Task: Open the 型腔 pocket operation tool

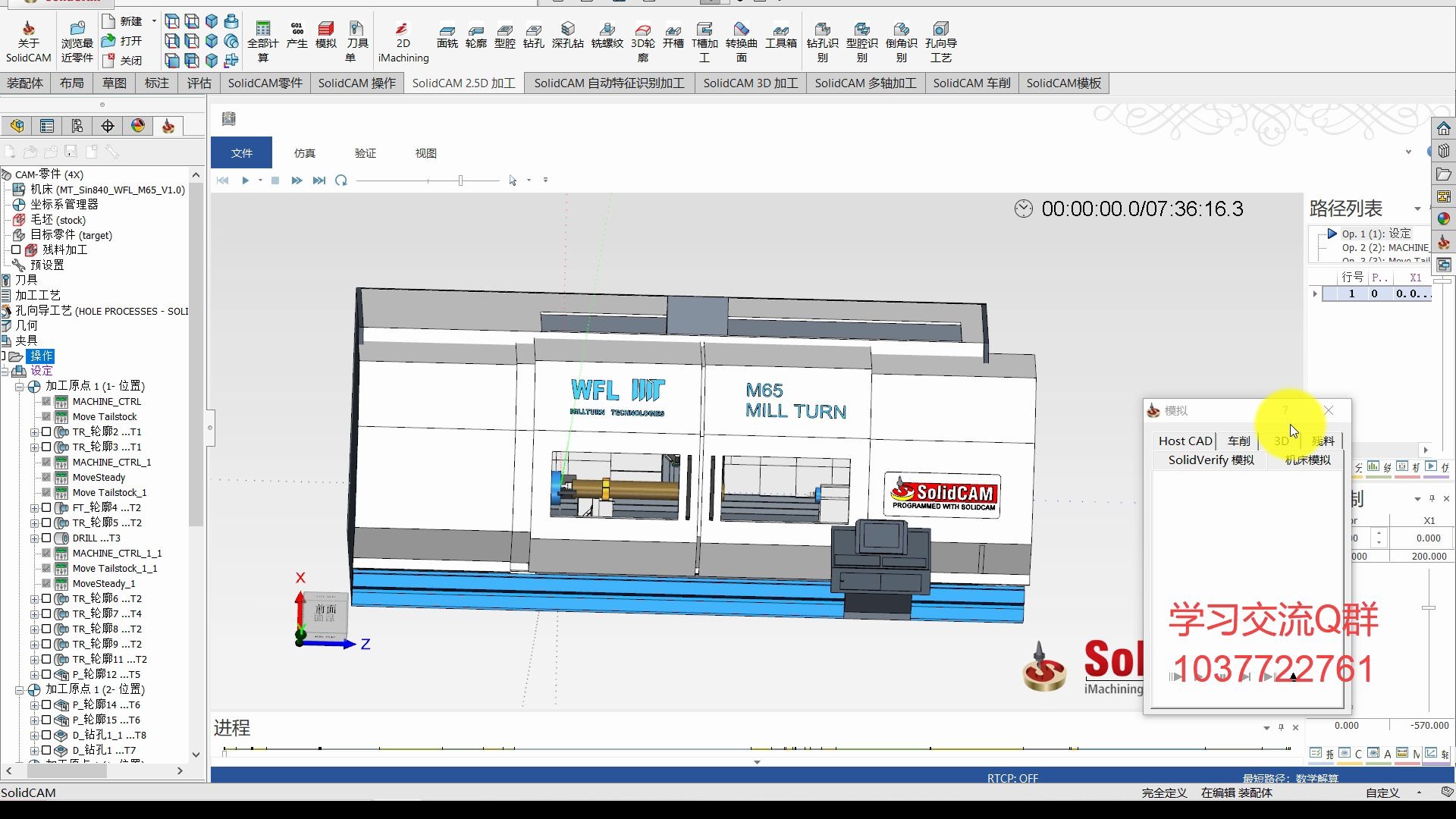Action: (504, 35)
